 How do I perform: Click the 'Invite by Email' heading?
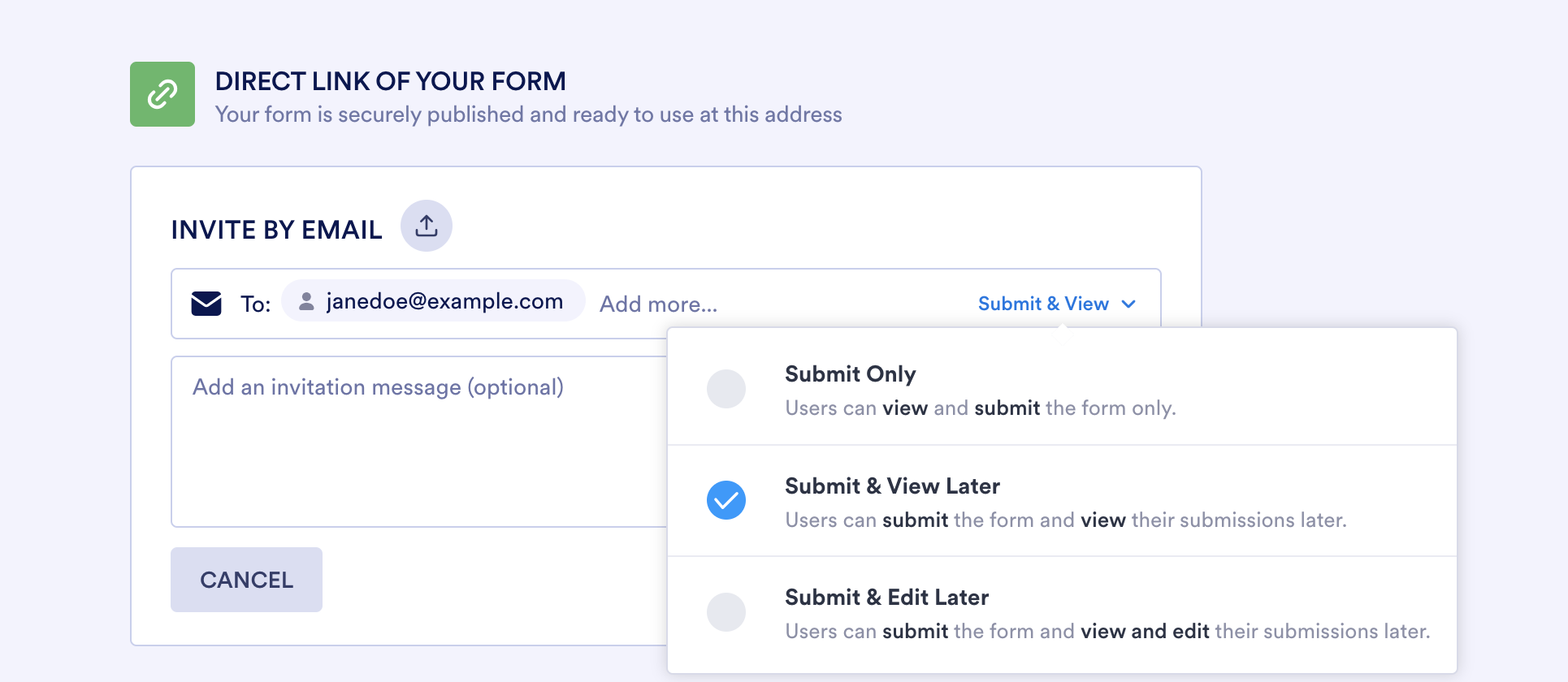pos(276,230)
